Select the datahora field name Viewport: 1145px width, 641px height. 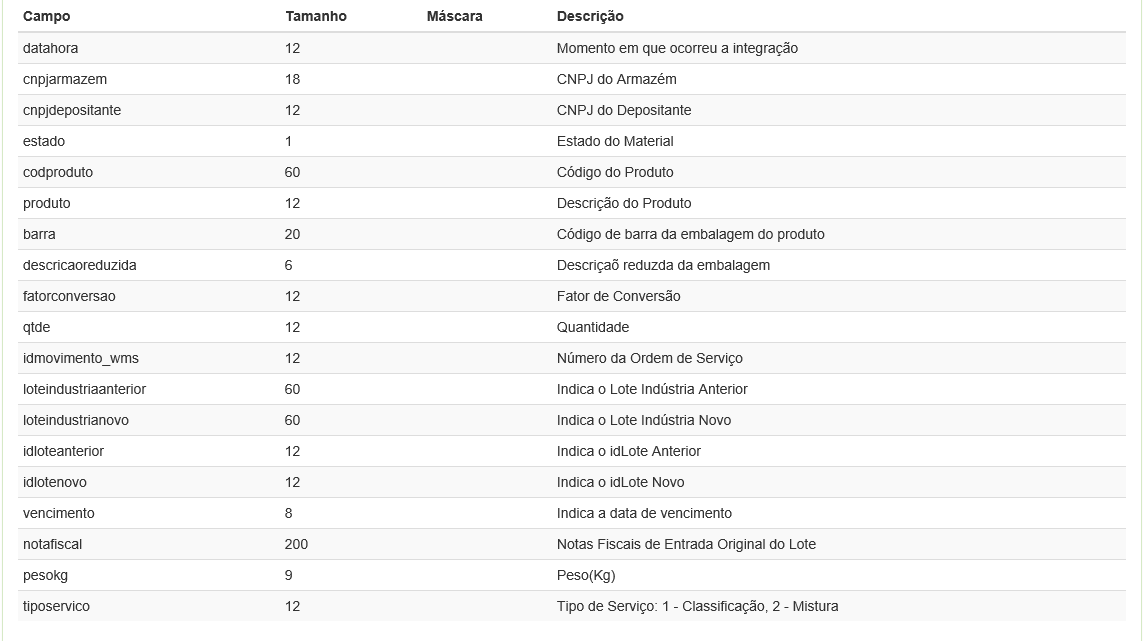(50, 48)
